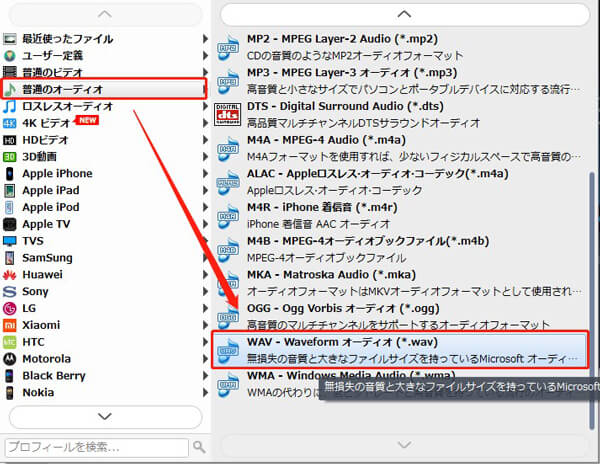This screenshot has width=600, height=464.
Task: Click the HD video icon
Action: (x=10, y=140)
